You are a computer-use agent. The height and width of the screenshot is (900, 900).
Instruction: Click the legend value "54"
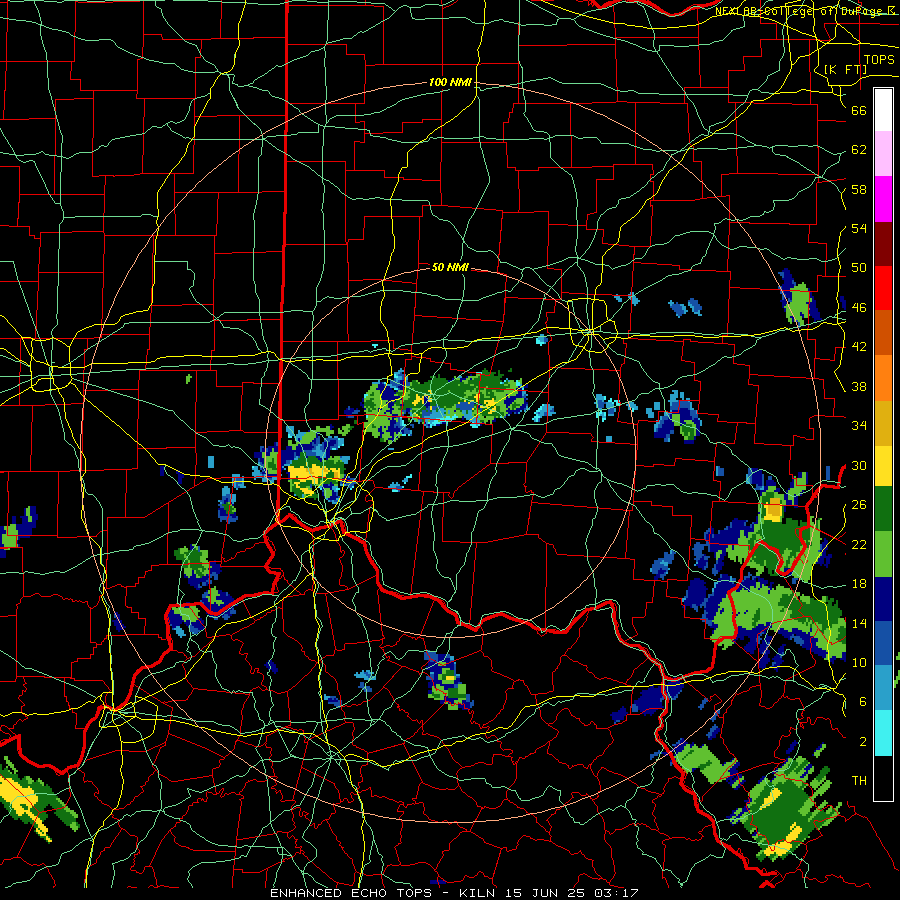click(x=859, y=228)
